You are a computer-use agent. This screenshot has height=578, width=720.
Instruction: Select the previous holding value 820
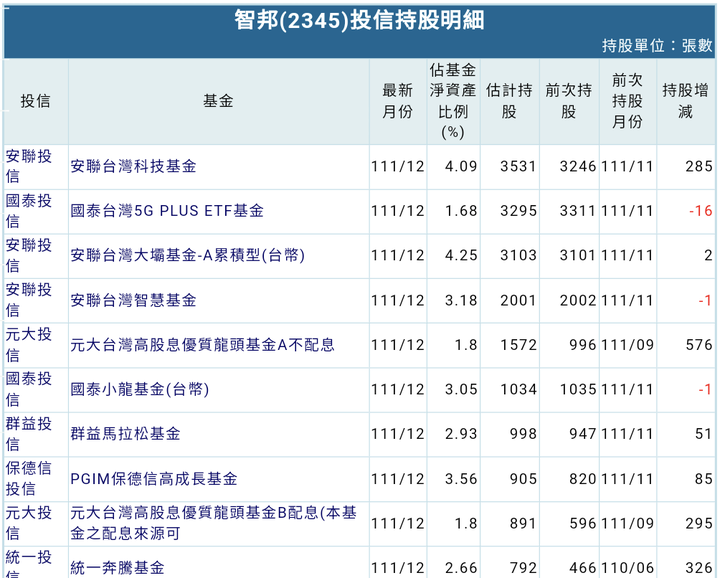[583, 479]
